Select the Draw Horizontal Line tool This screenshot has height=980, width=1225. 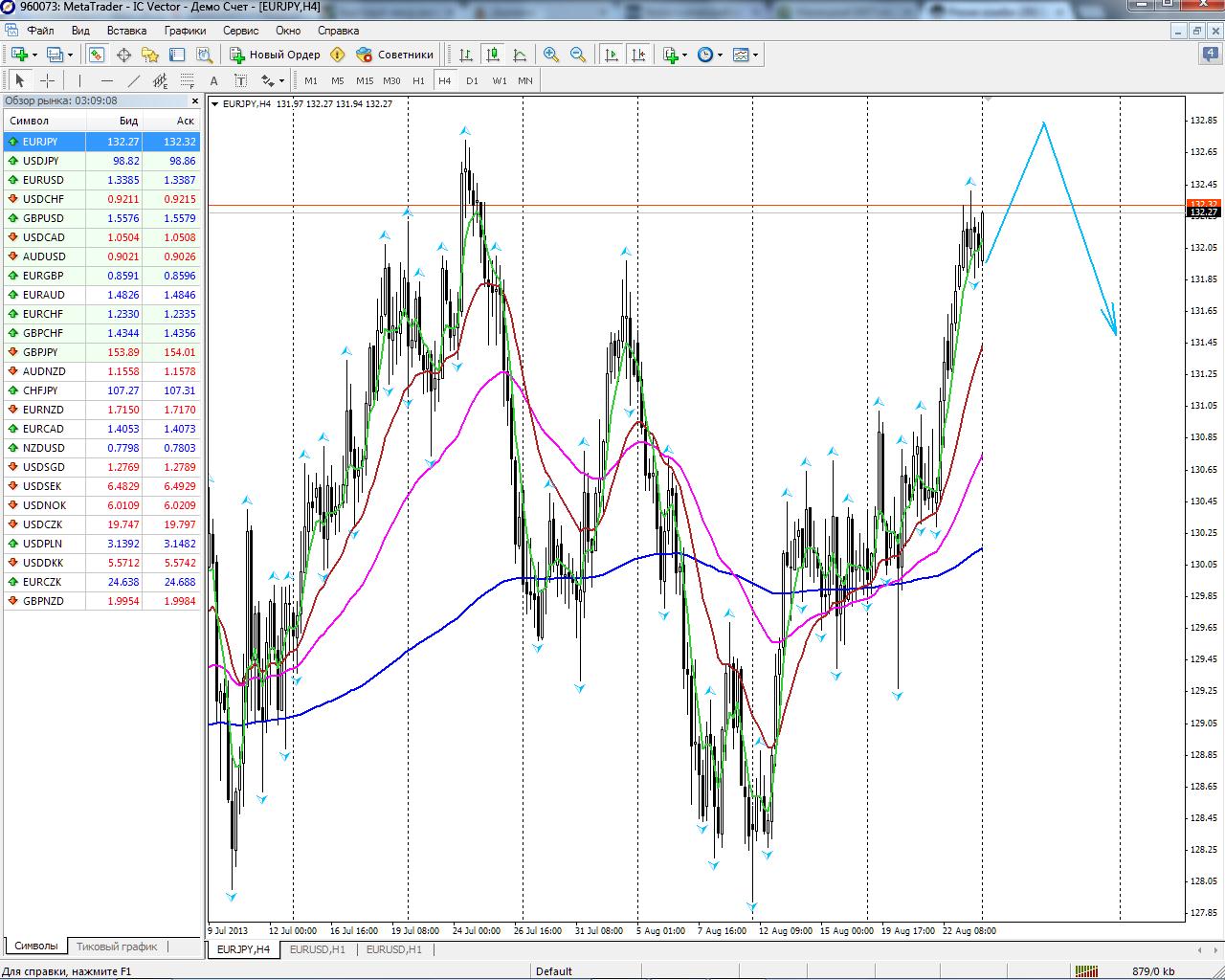point(106,81)
